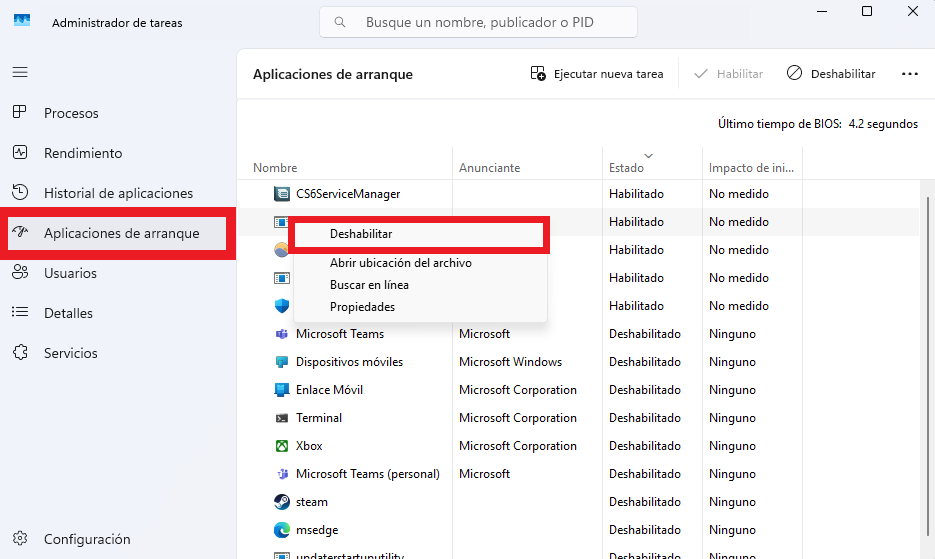Select the Dispositivos móviles row
Viewport: 935px width, 559px height.
click(x=349, y=362)
